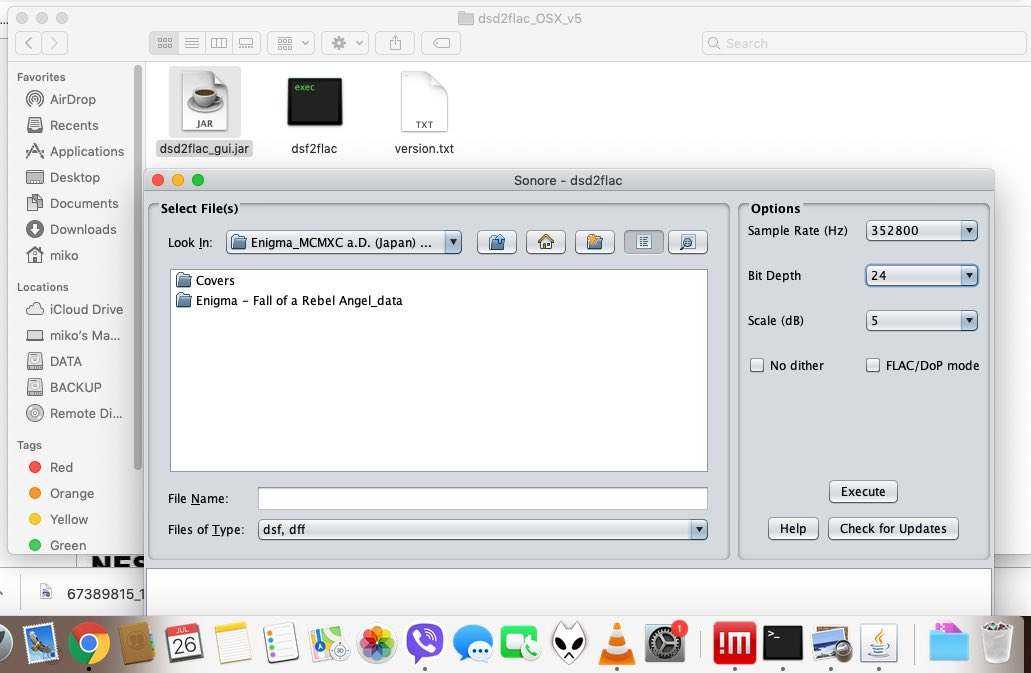Open System Preferences from the Dock
The height and width of the screenshot is (673, 1031).
pos(665,643)
